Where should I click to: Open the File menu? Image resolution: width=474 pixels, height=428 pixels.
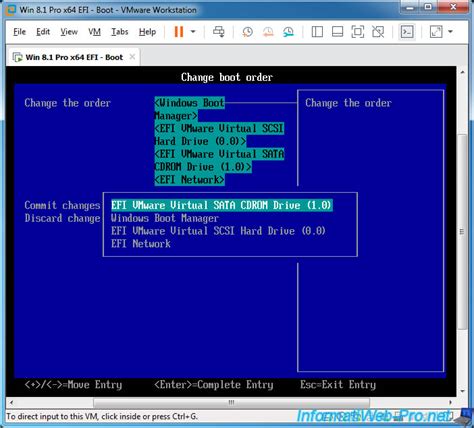click(x=19, y=32)
